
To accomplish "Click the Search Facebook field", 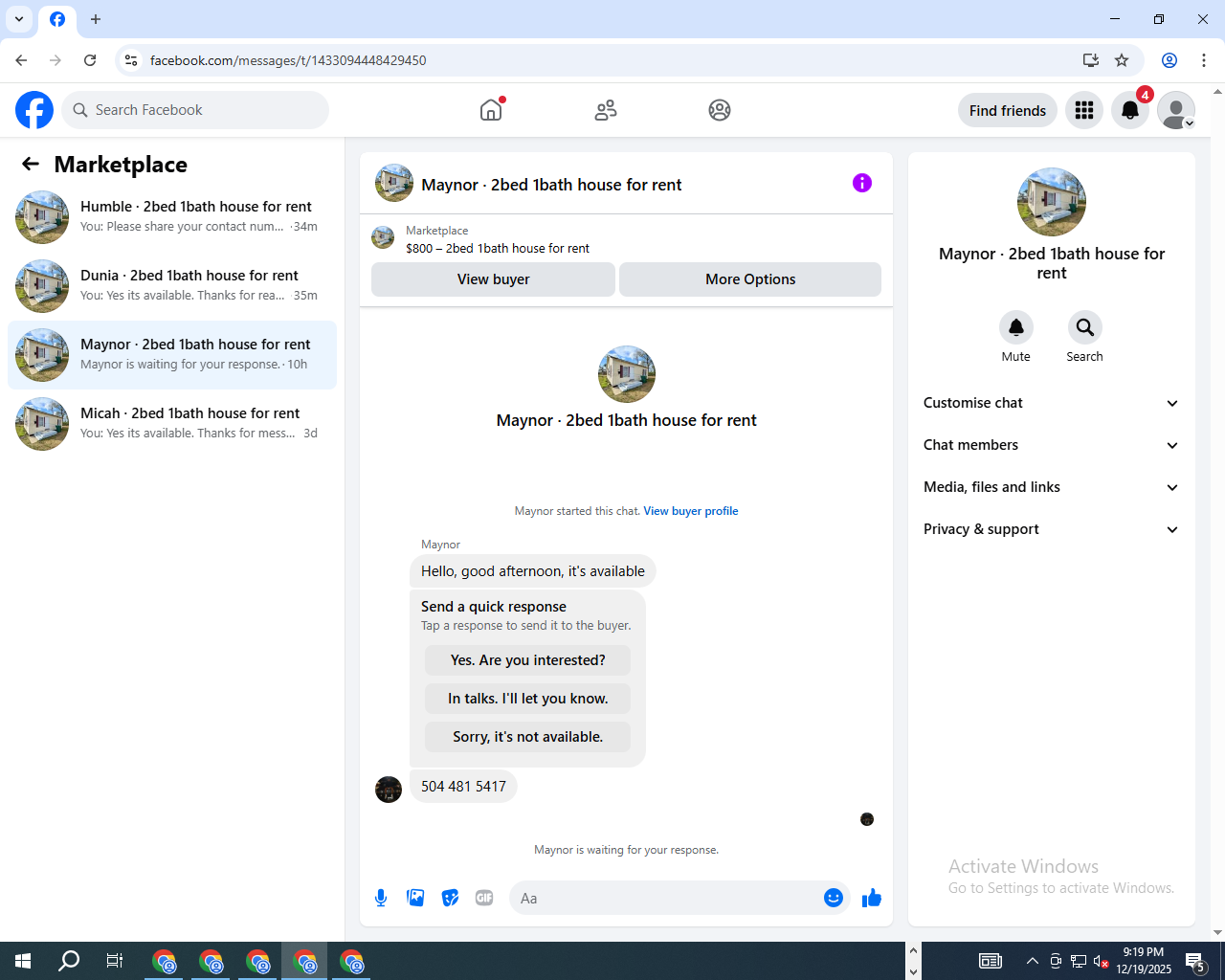I will point(195,110).
